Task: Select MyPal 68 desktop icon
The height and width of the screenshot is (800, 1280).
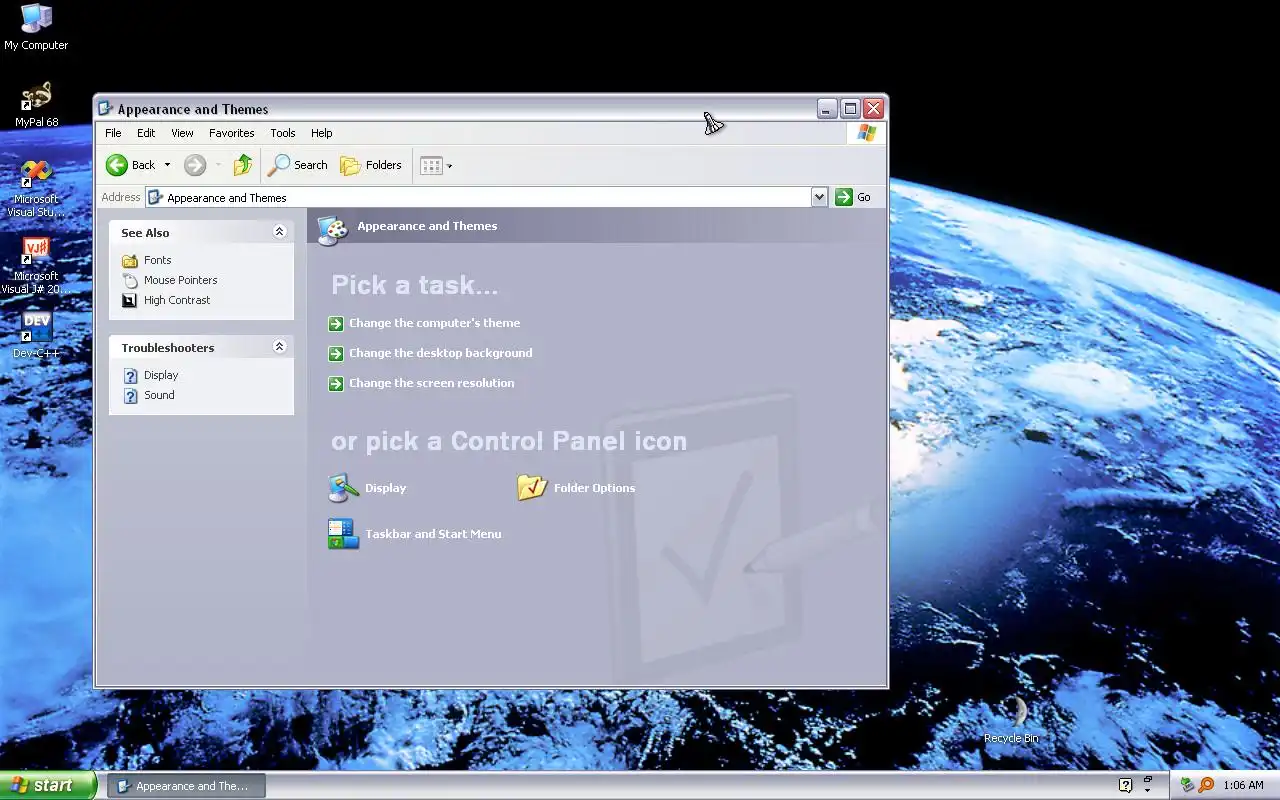Action: [x=36, y=104]
